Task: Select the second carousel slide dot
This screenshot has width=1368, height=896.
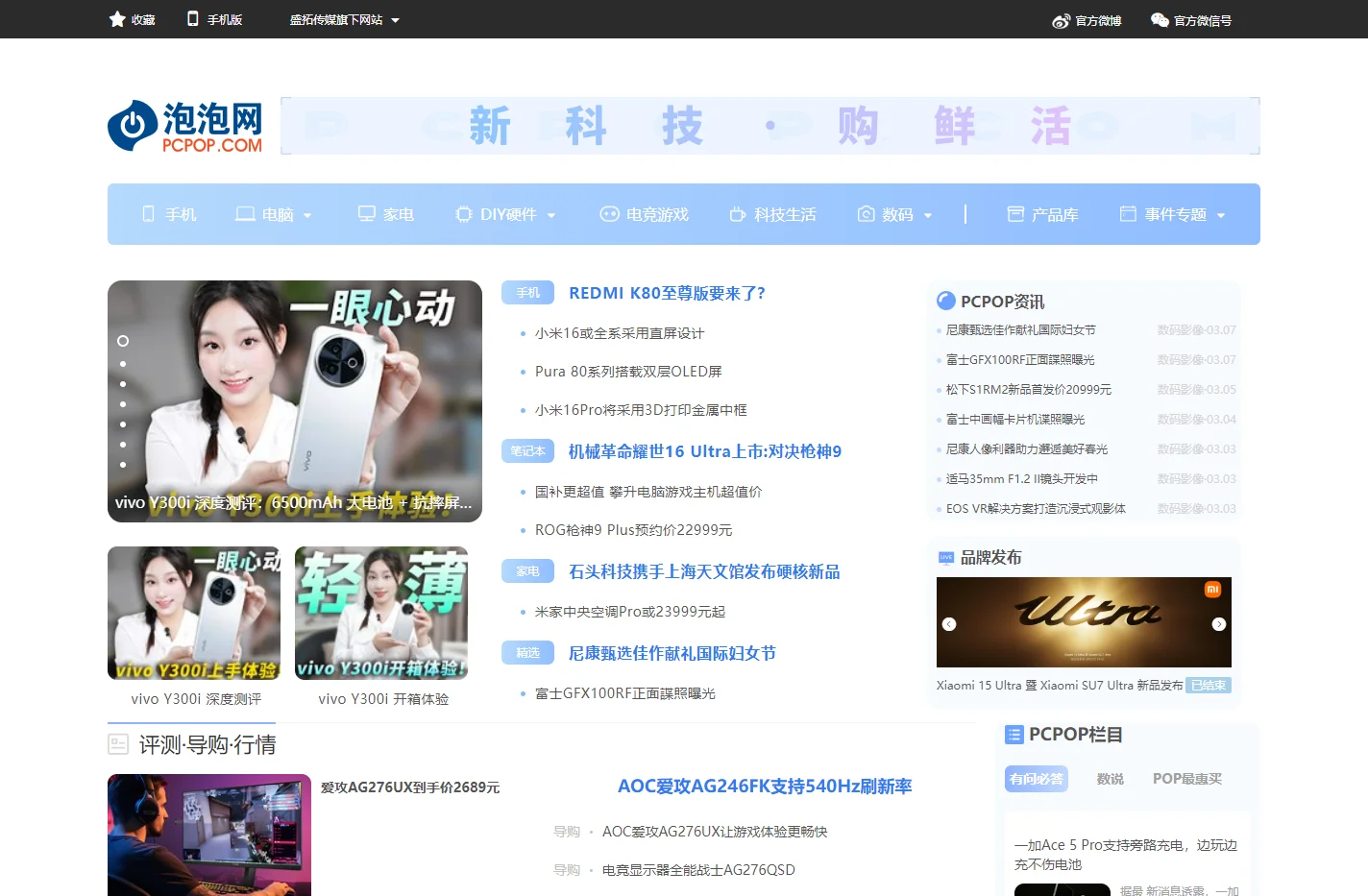Action: tap(123, 364)
